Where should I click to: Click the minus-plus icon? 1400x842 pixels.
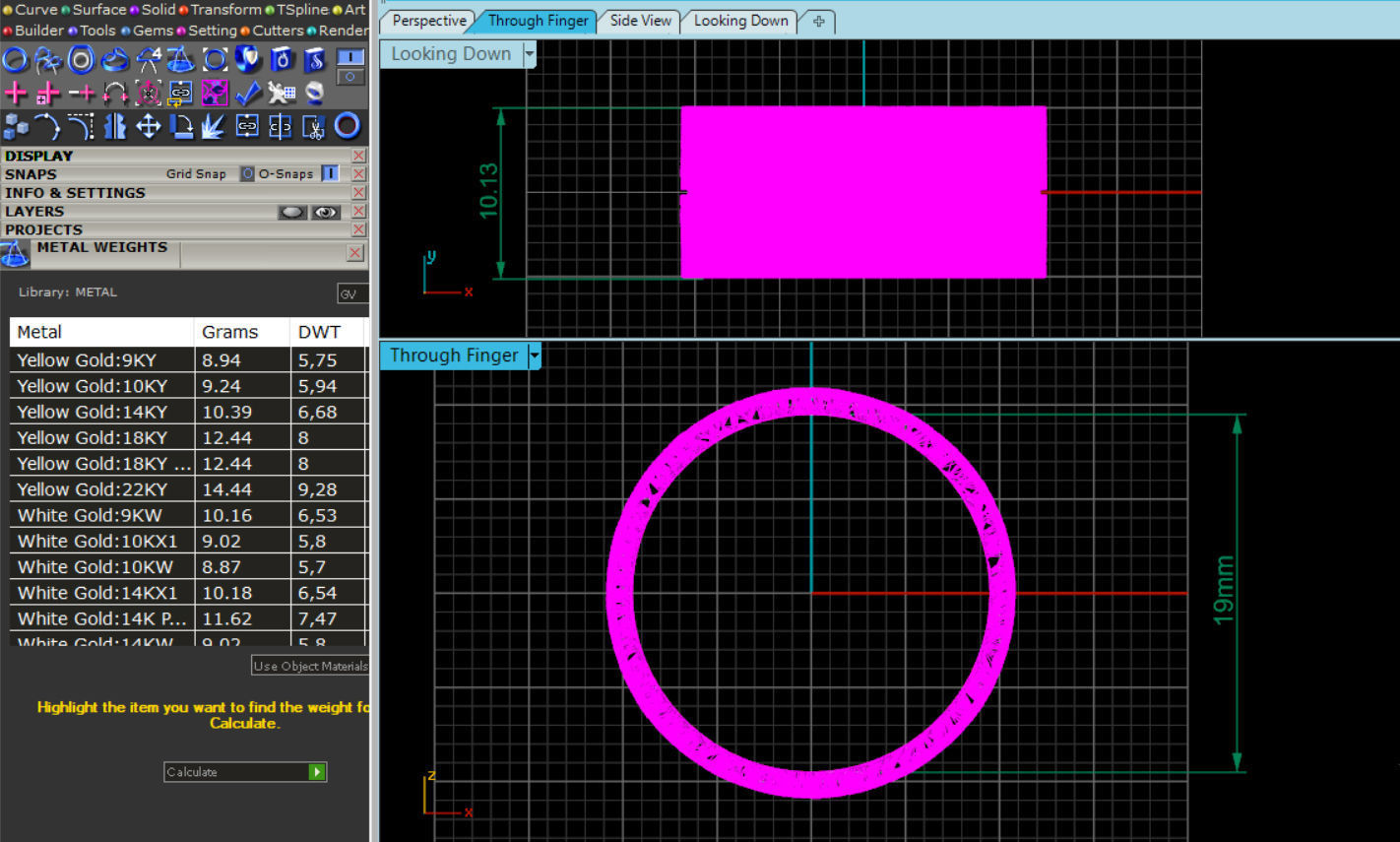click(82, 94)
